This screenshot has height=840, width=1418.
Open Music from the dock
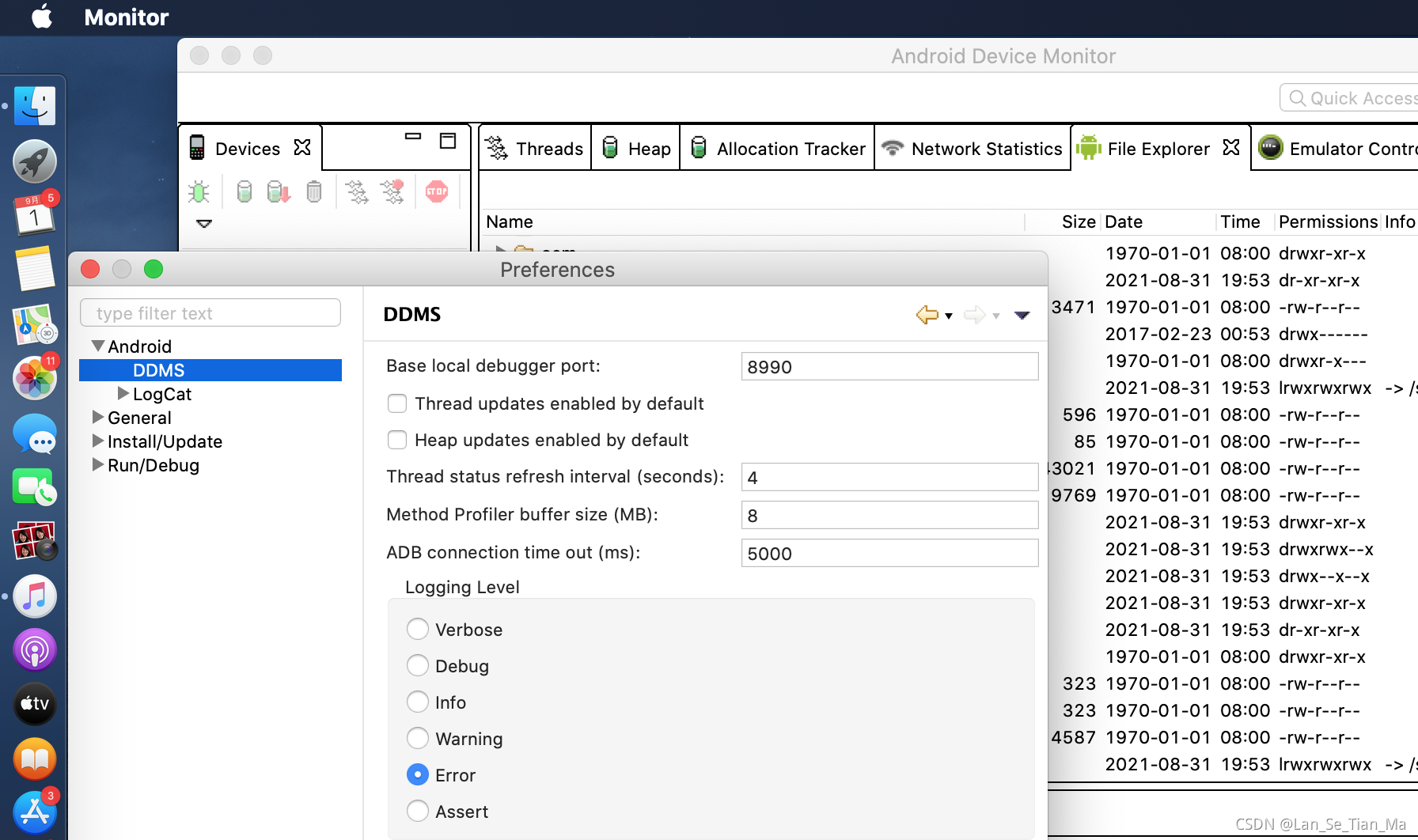(x=35, y=596)
